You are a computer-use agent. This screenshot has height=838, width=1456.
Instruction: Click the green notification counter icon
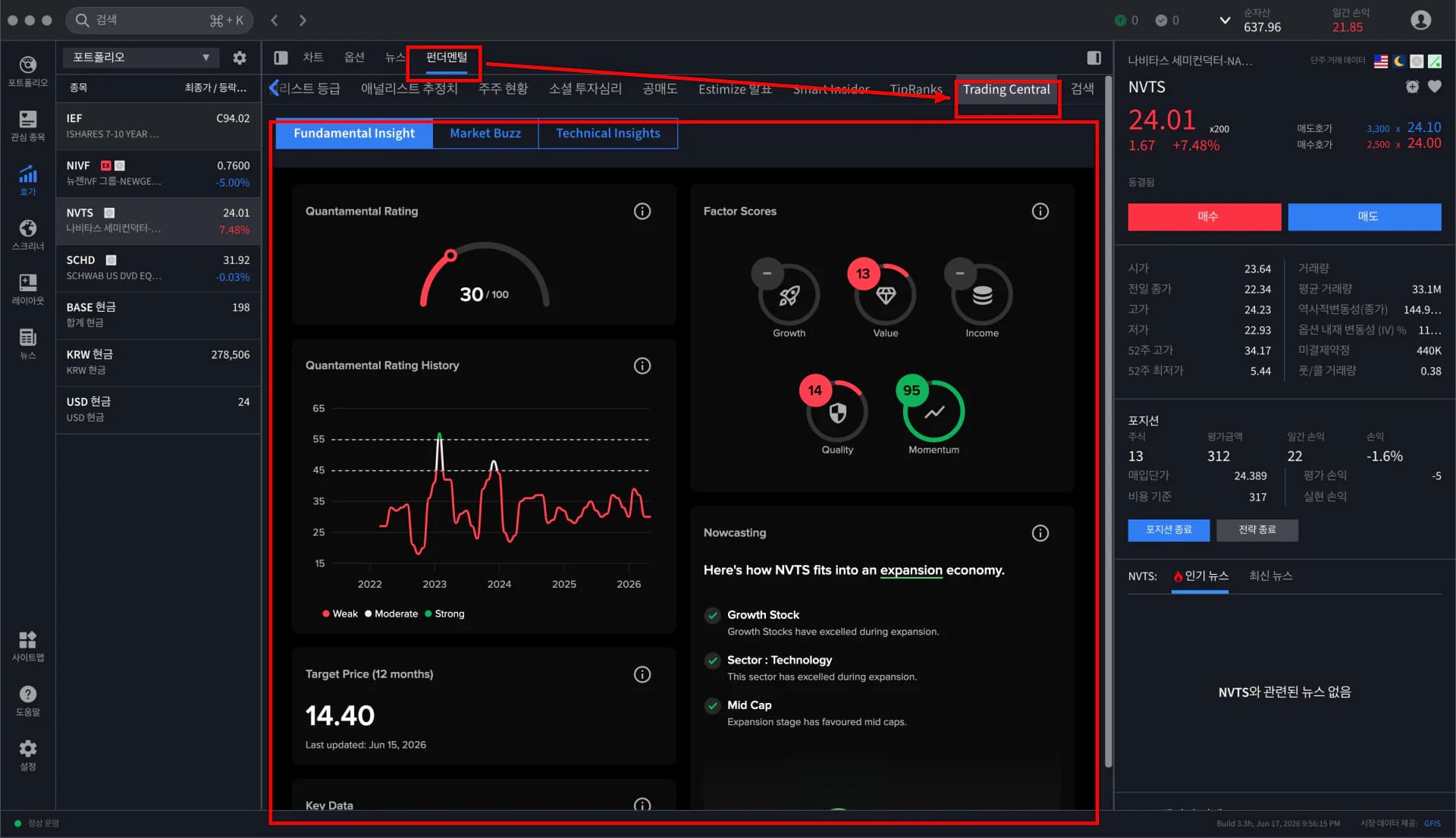[x=1120, y=20]
